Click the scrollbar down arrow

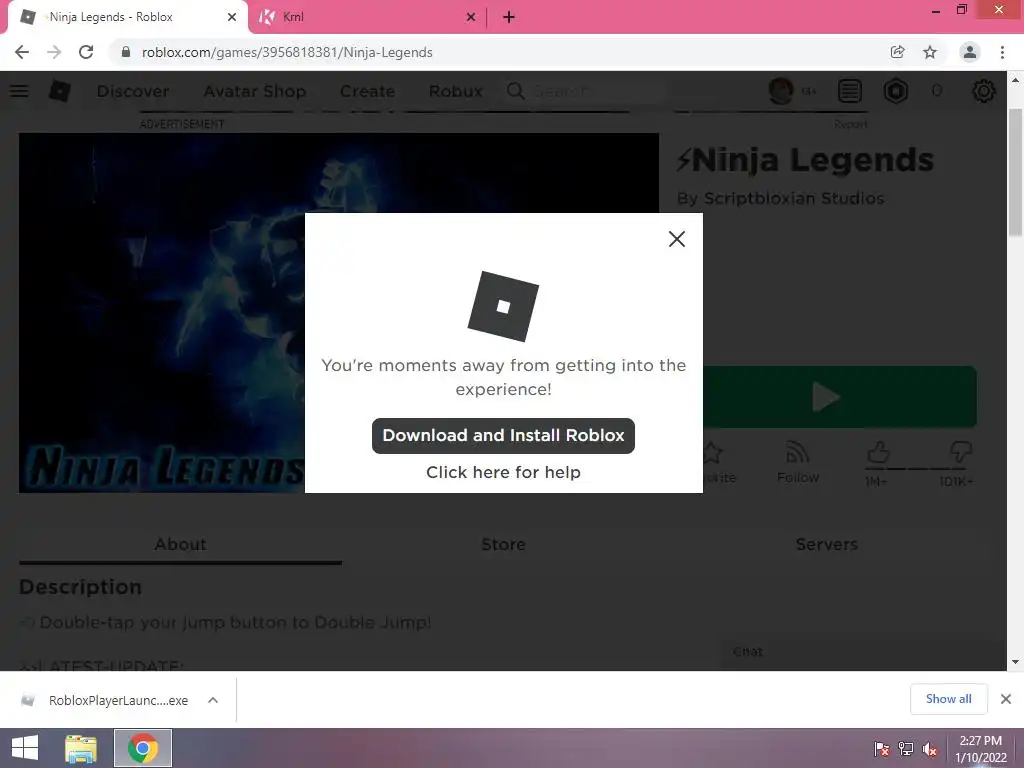pyautogui.click(x=1015, y=662)
